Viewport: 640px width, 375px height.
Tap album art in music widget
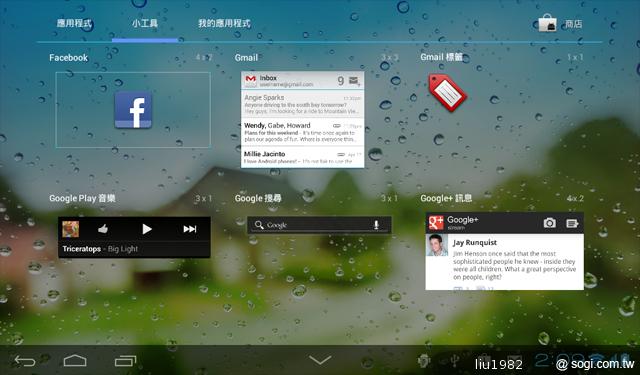(71, 229)
